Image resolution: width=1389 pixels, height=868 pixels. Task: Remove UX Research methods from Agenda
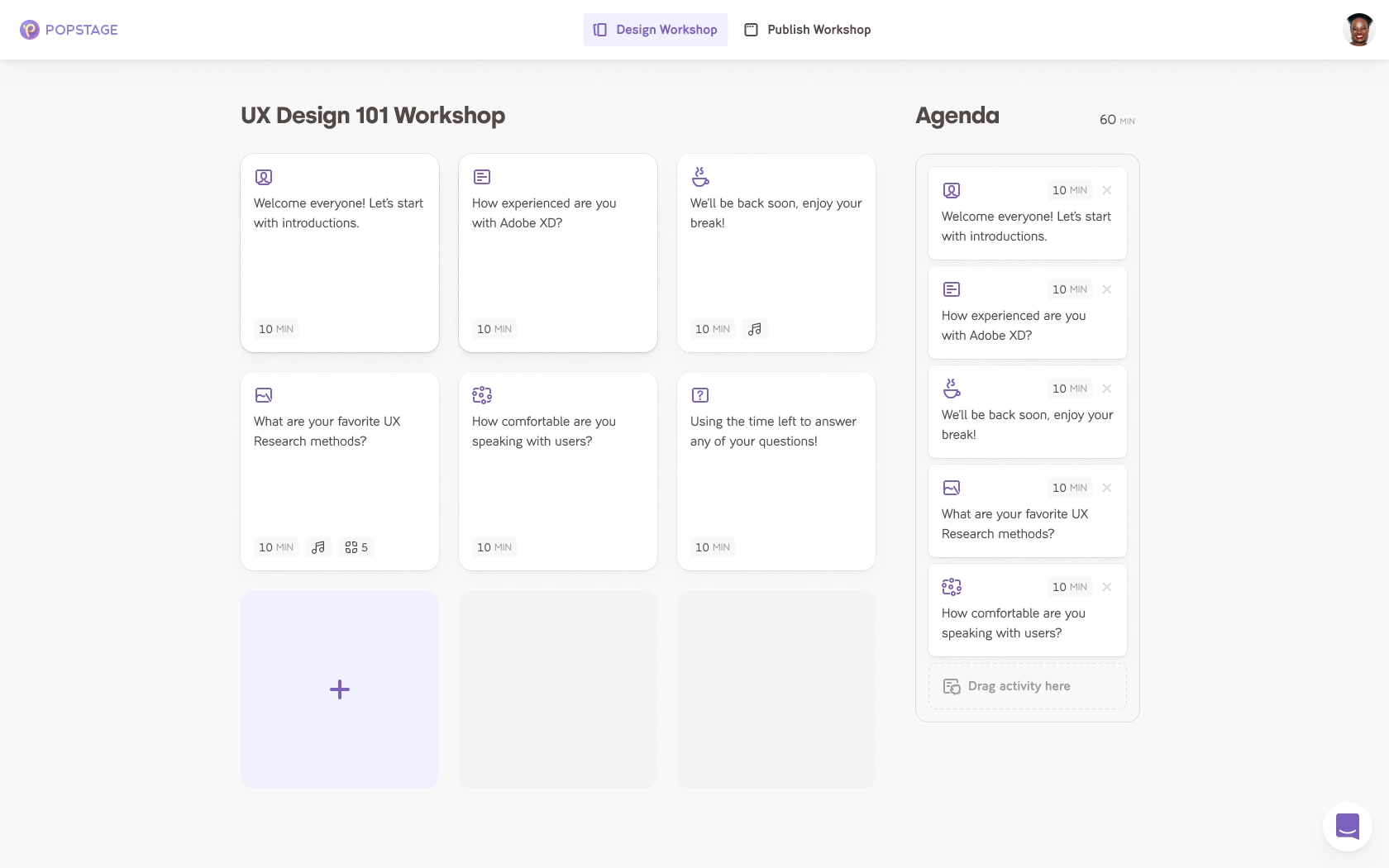[1107, 488]
